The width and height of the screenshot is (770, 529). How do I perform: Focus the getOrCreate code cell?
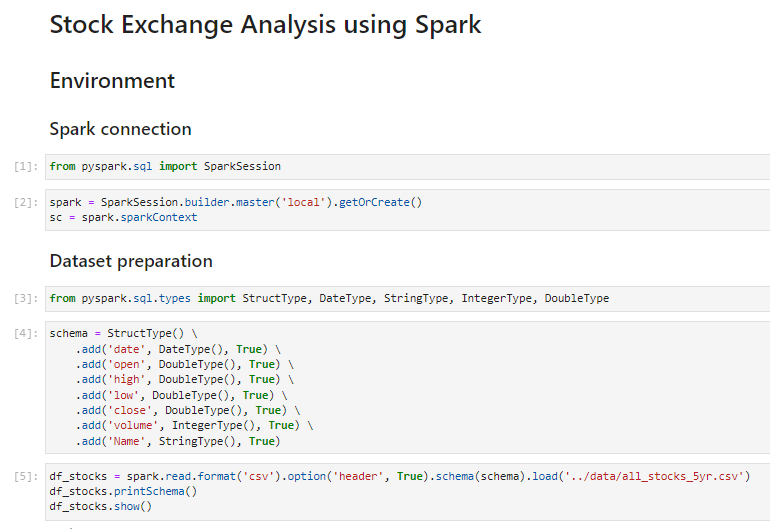click(408, 210)
